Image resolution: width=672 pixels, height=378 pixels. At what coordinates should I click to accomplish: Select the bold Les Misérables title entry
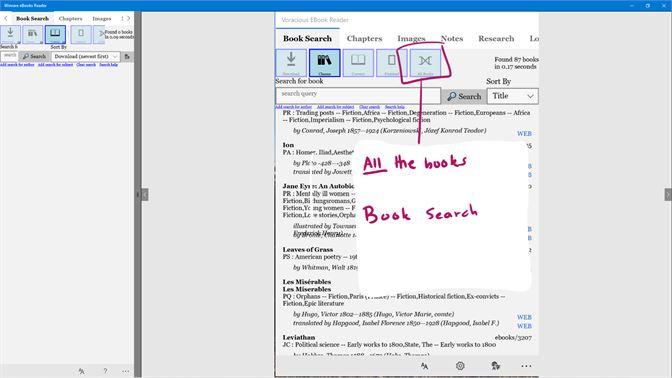(x=307, y=282)
